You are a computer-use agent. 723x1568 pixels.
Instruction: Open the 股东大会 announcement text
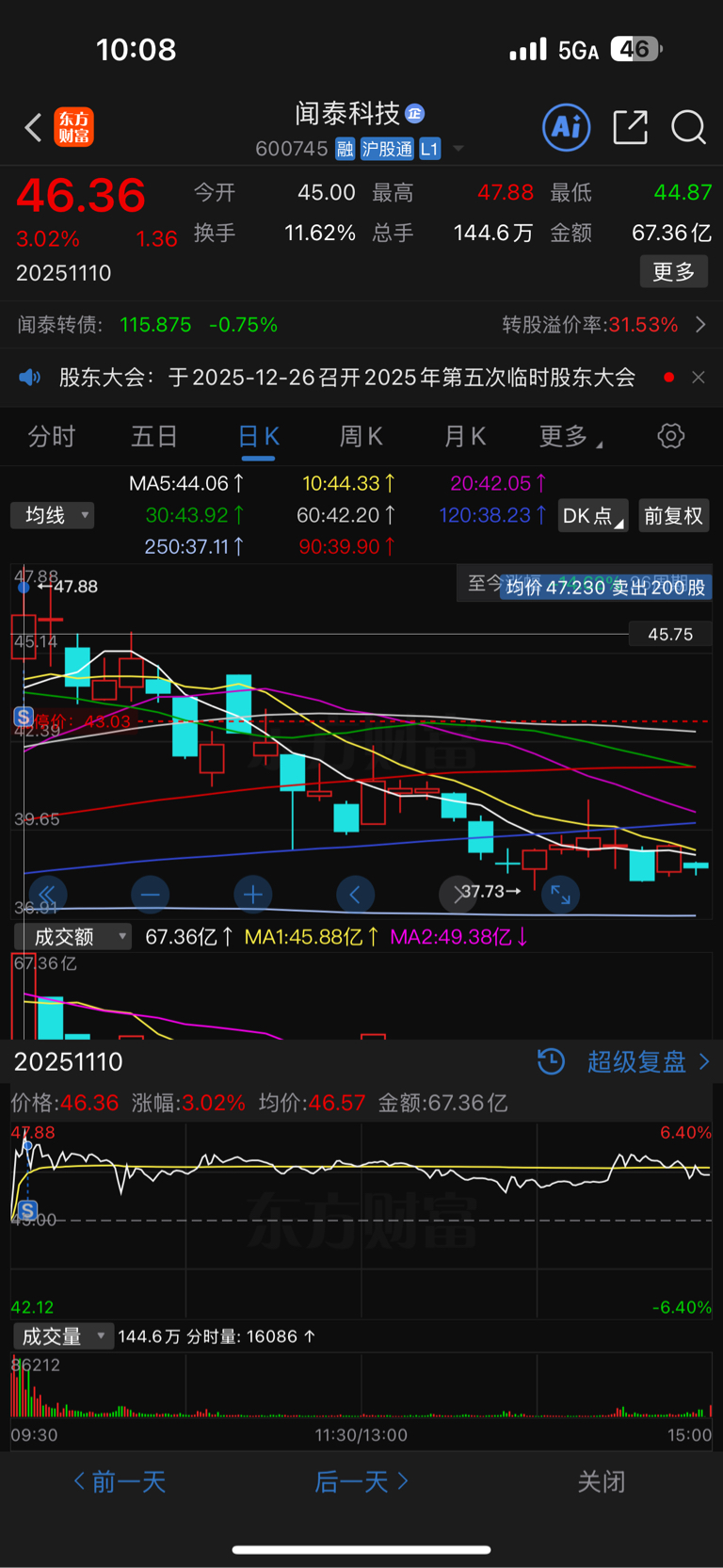tap(346, 378)
